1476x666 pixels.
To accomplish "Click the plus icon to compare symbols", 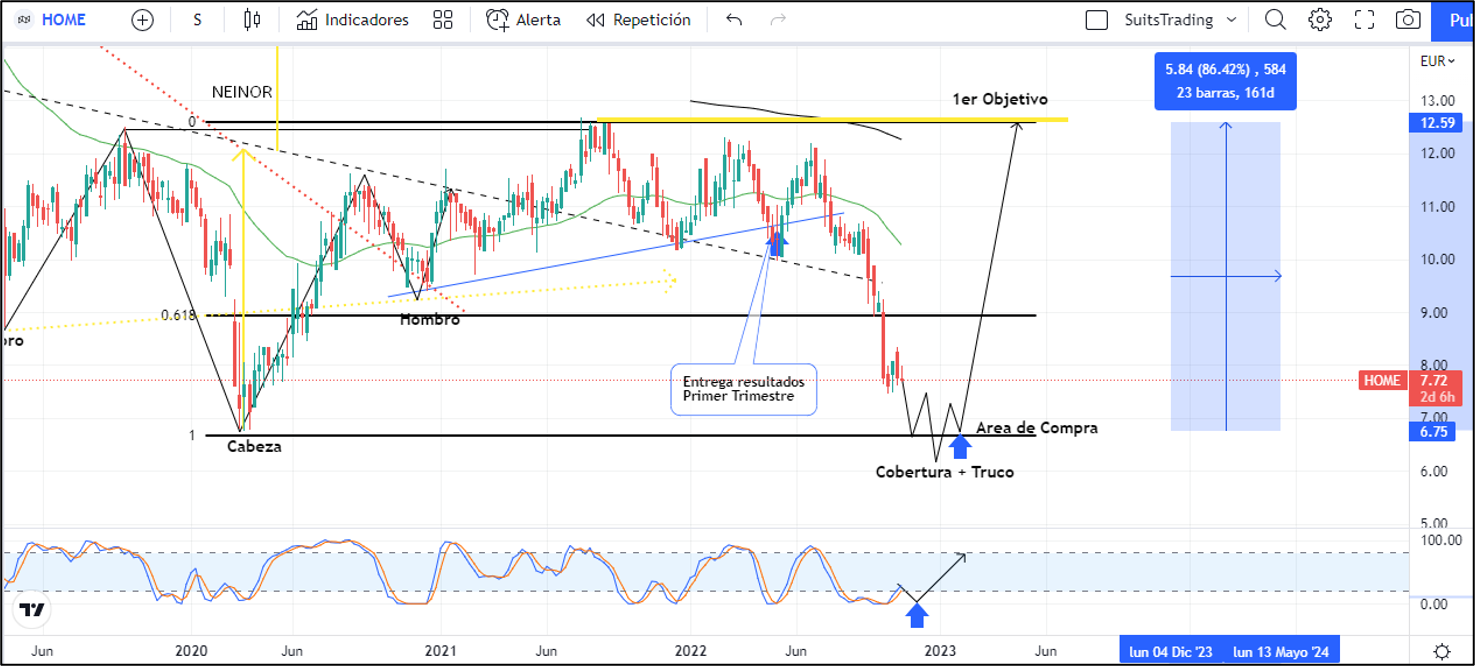I will (x=143, y=20).
